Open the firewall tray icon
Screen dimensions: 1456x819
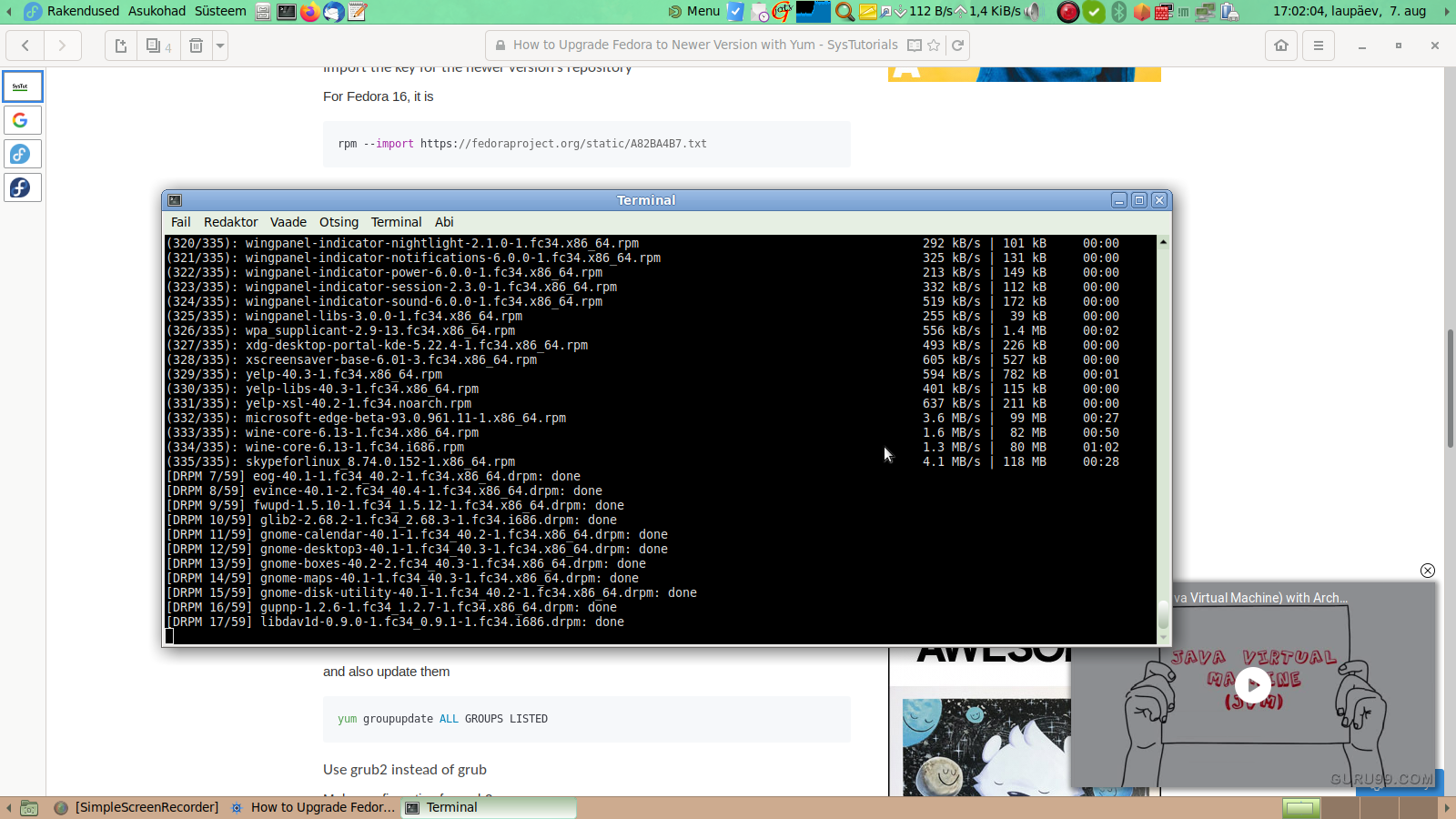pos(1163,12)
